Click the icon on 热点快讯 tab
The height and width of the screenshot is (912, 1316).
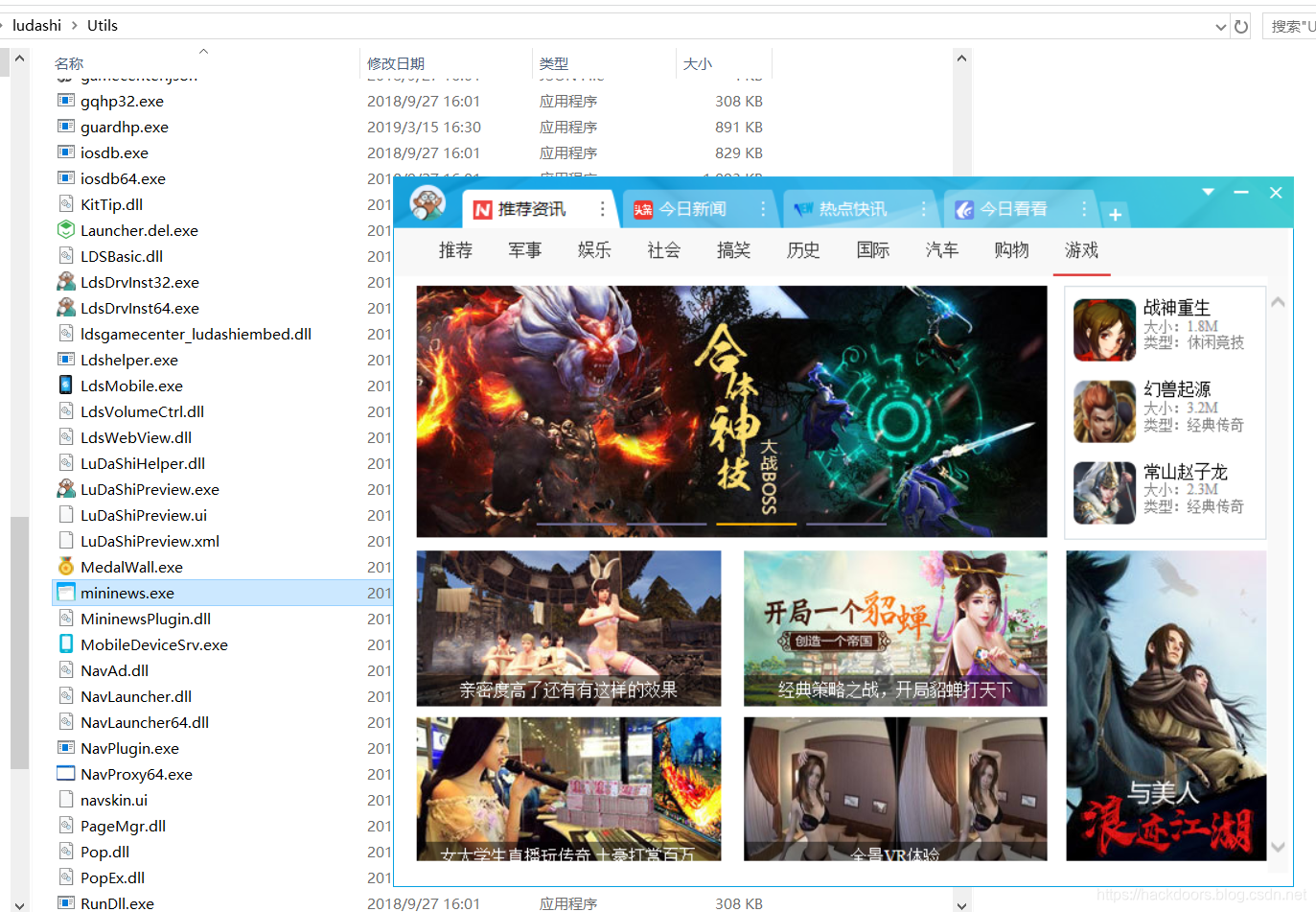point(803,209)
